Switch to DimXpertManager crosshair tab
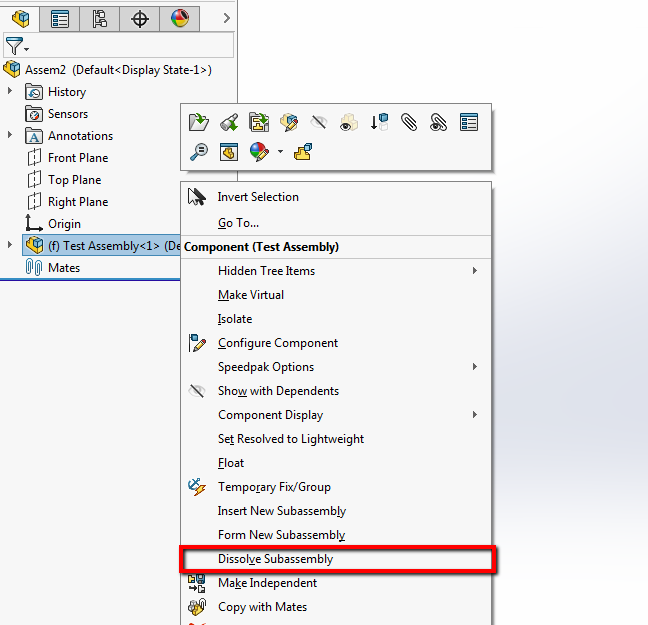The image size is (648, 625). [x=140, y=19]
